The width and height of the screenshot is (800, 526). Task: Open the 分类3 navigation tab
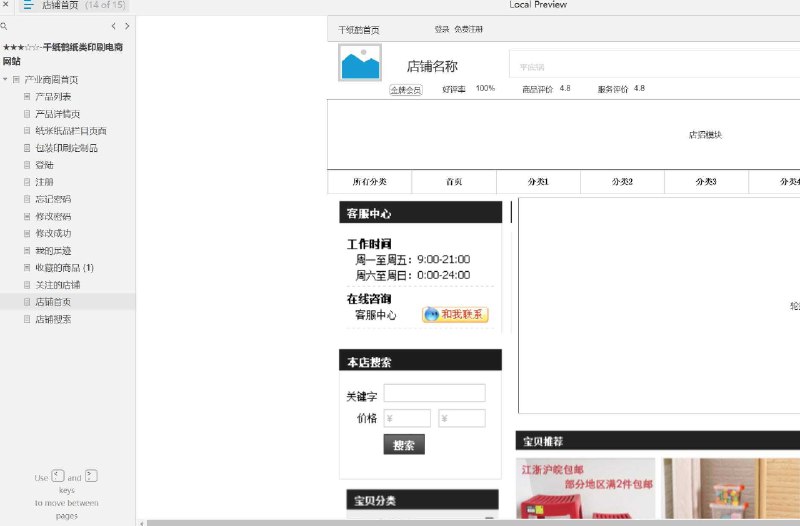pyautogui.click(x=706, y=182)
